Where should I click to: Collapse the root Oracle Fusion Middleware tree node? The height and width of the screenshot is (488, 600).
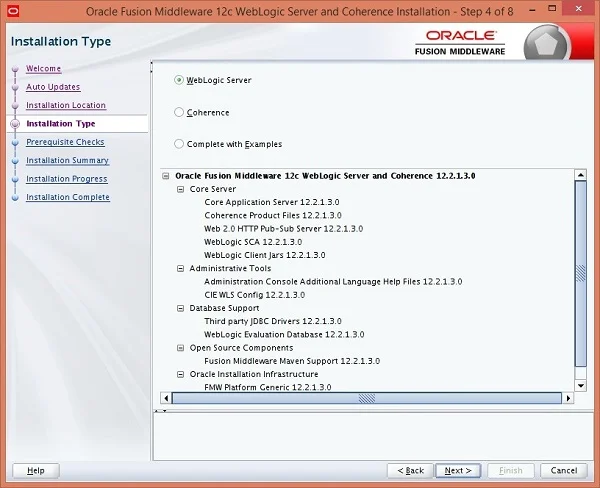166,176
